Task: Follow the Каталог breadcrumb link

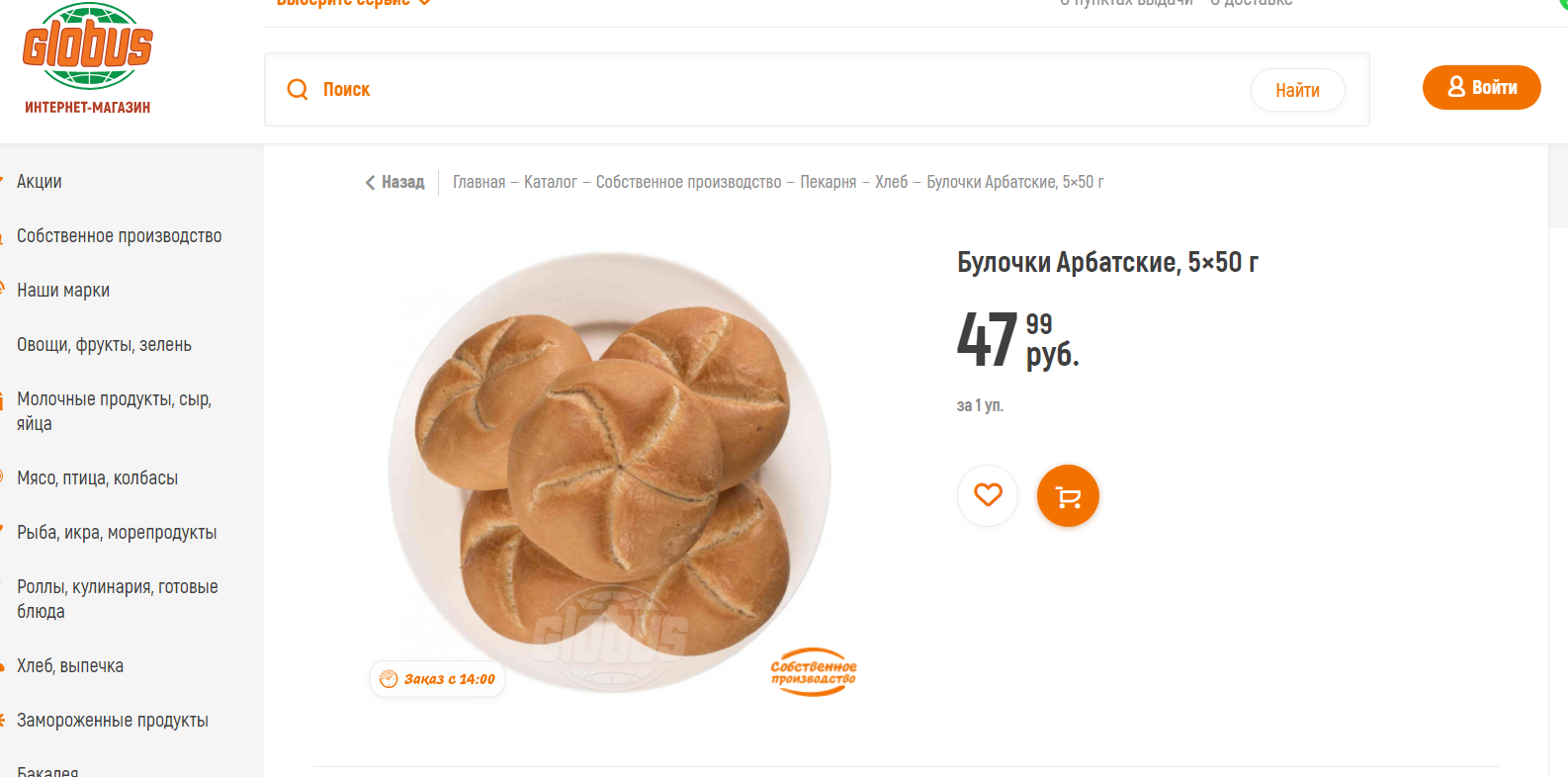Action: coord(551,182)
